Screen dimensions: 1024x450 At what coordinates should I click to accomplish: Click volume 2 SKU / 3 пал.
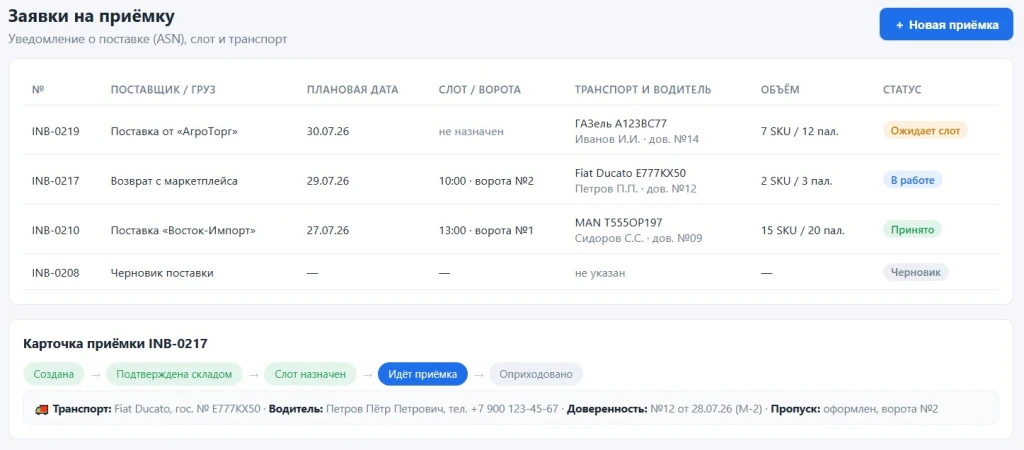(x=797, y=181)
